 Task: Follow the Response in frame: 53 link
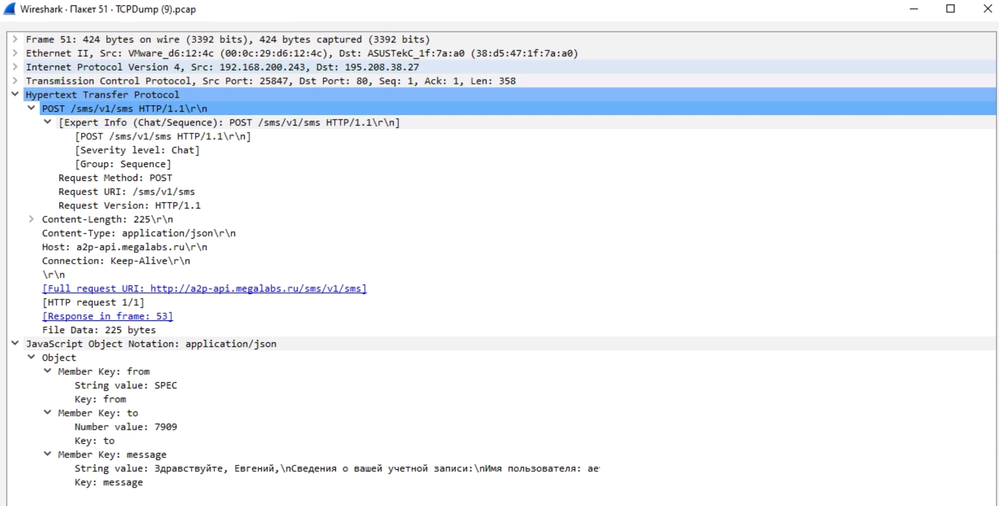[108, 316]
